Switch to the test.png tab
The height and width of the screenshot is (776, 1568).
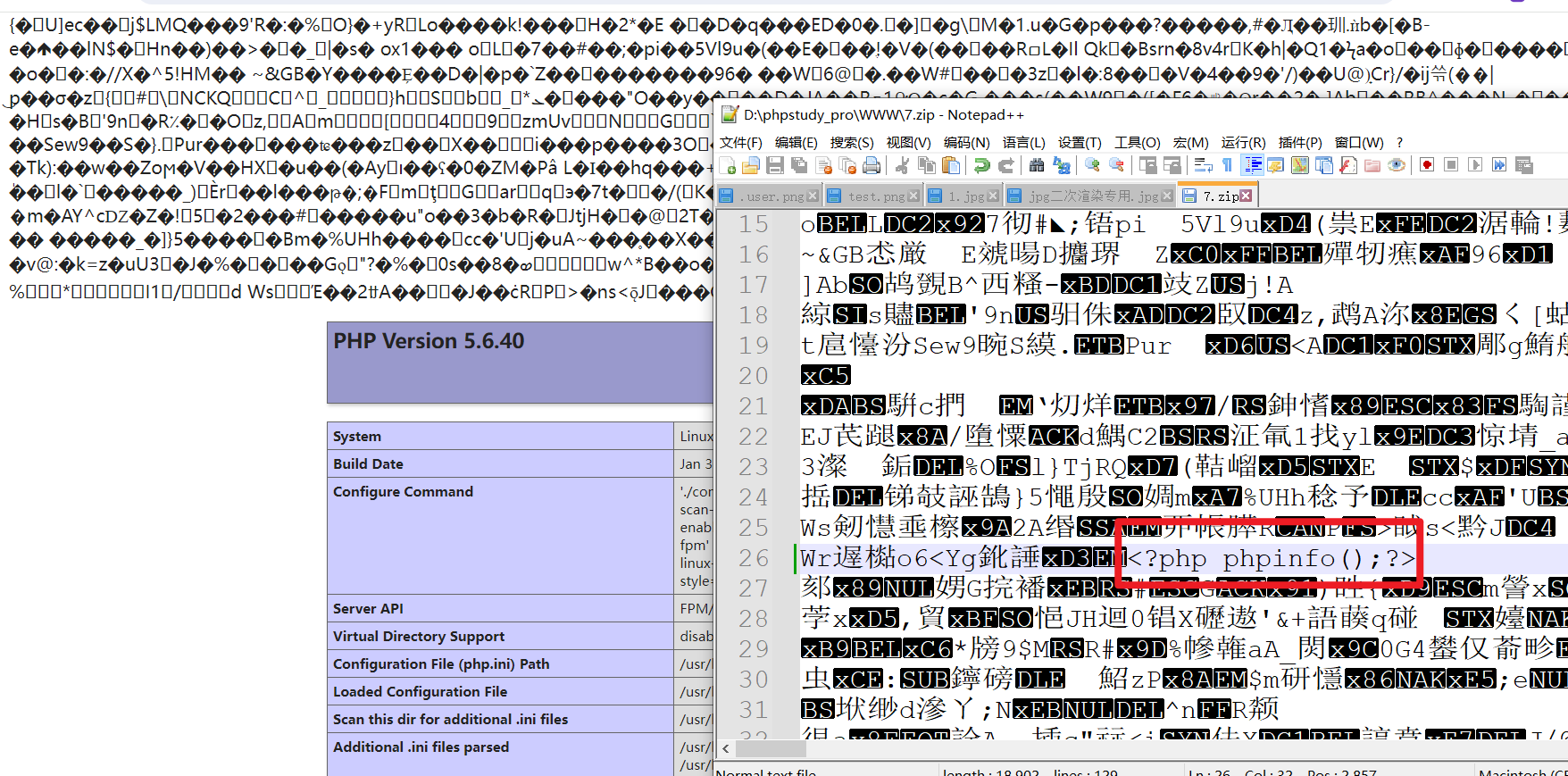[875, 196]
